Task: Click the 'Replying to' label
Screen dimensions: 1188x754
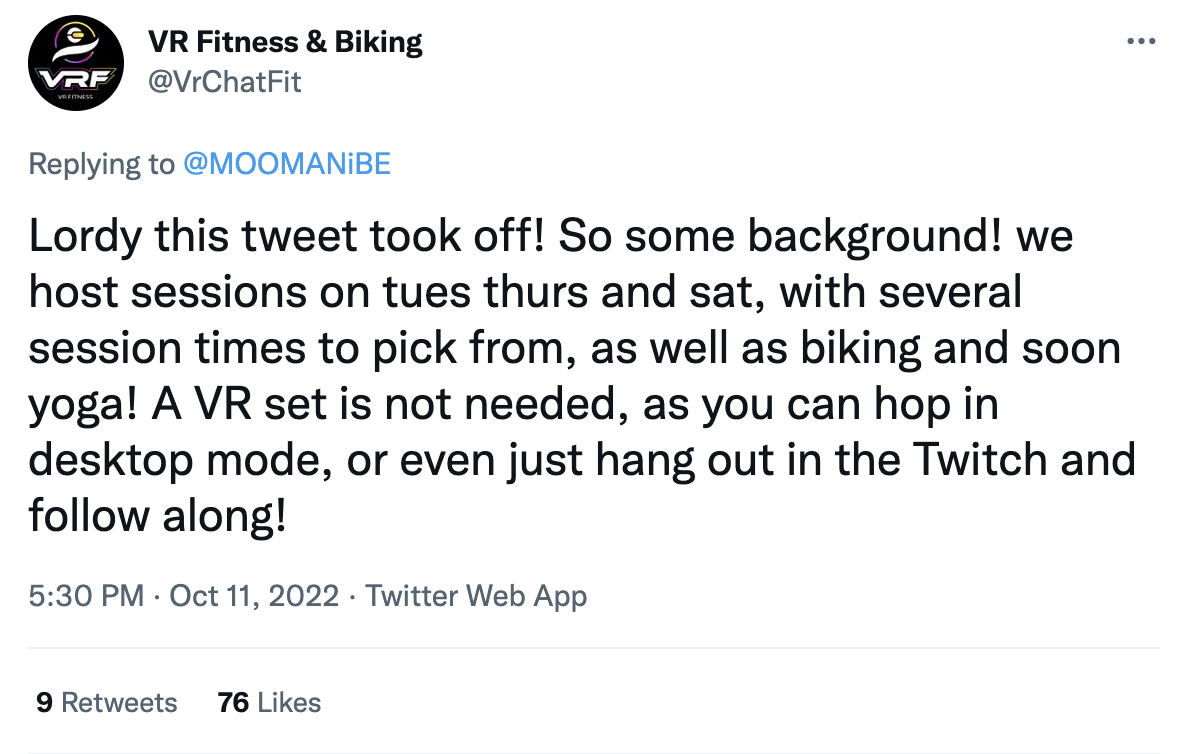Action: point(102,164)
